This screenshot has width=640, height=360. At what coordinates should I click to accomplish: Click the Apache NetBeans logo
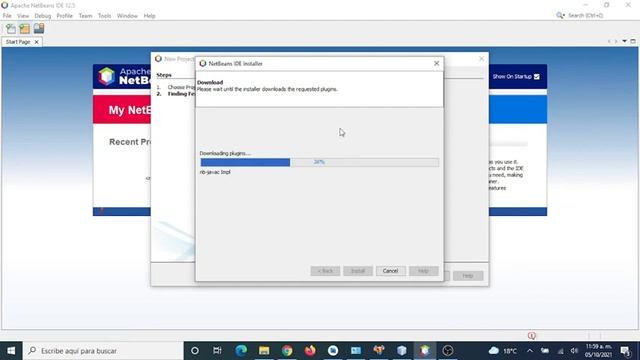107,76
